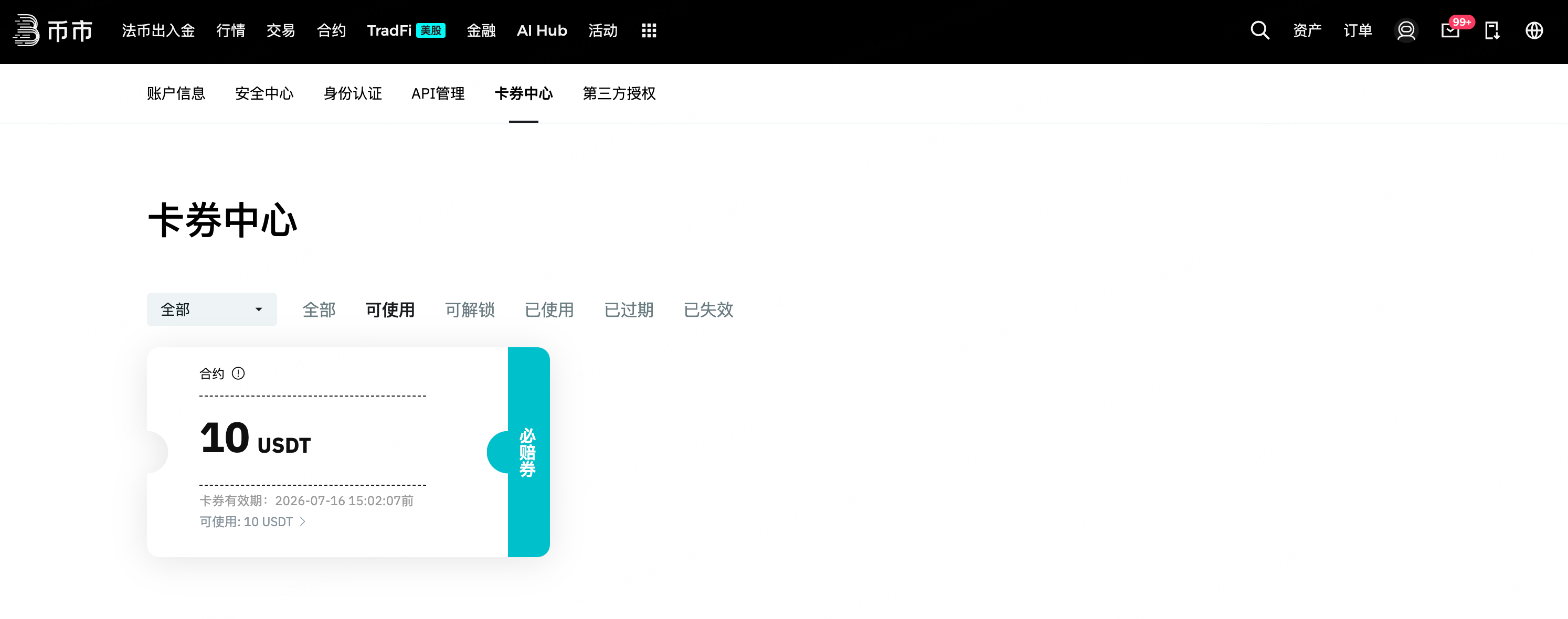Image resolution: width=1568 pixels, height=619 pixels.
Task: Expand 可使用: 10 USDT details arrow
Action: pos(302,521)
